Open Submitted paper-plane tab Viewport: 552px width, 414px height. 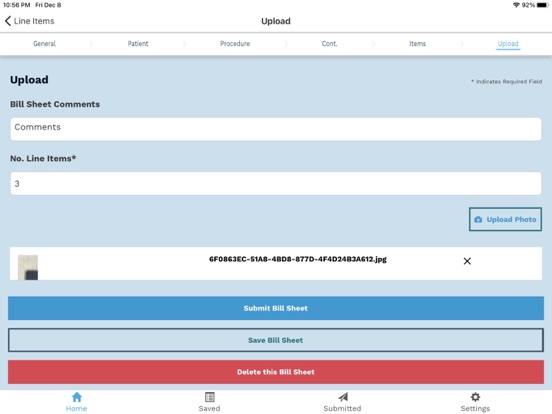point(342,402)
